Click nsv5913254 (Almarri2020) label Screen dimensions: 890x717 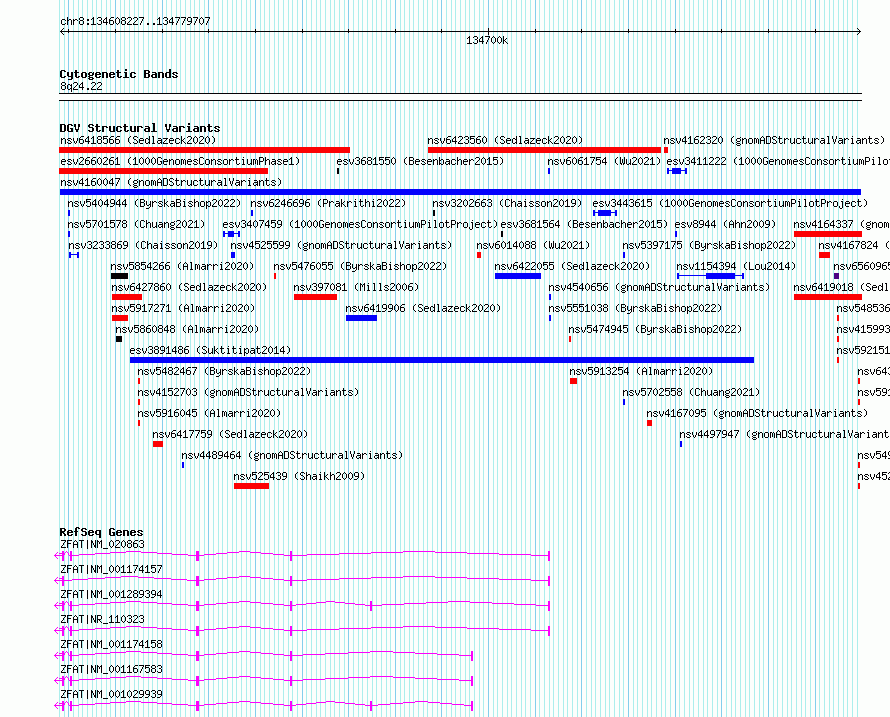point(641,371)
